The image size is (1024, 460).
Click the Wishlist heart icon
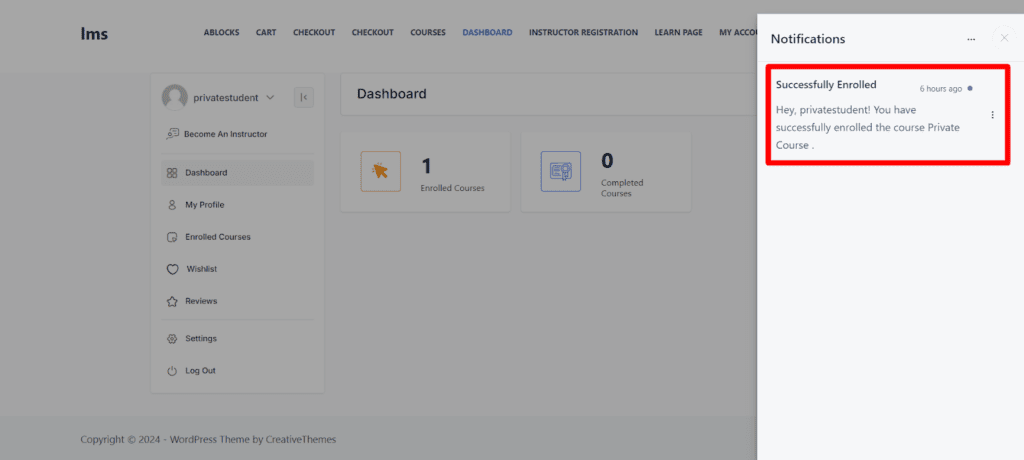[x=172, y=269]
